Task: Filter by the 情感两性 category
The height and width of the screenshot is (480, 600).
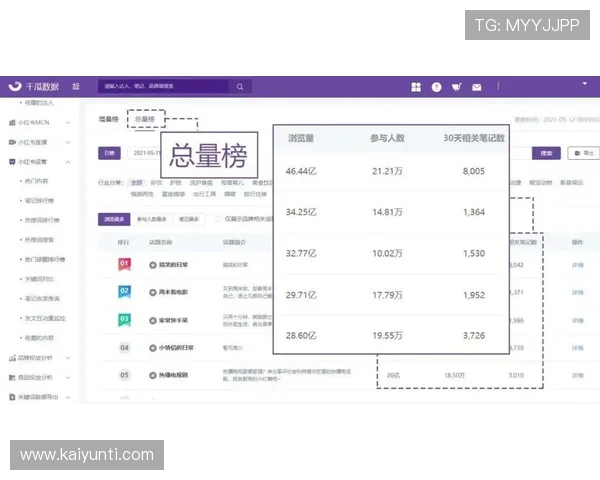Action: 142,194
